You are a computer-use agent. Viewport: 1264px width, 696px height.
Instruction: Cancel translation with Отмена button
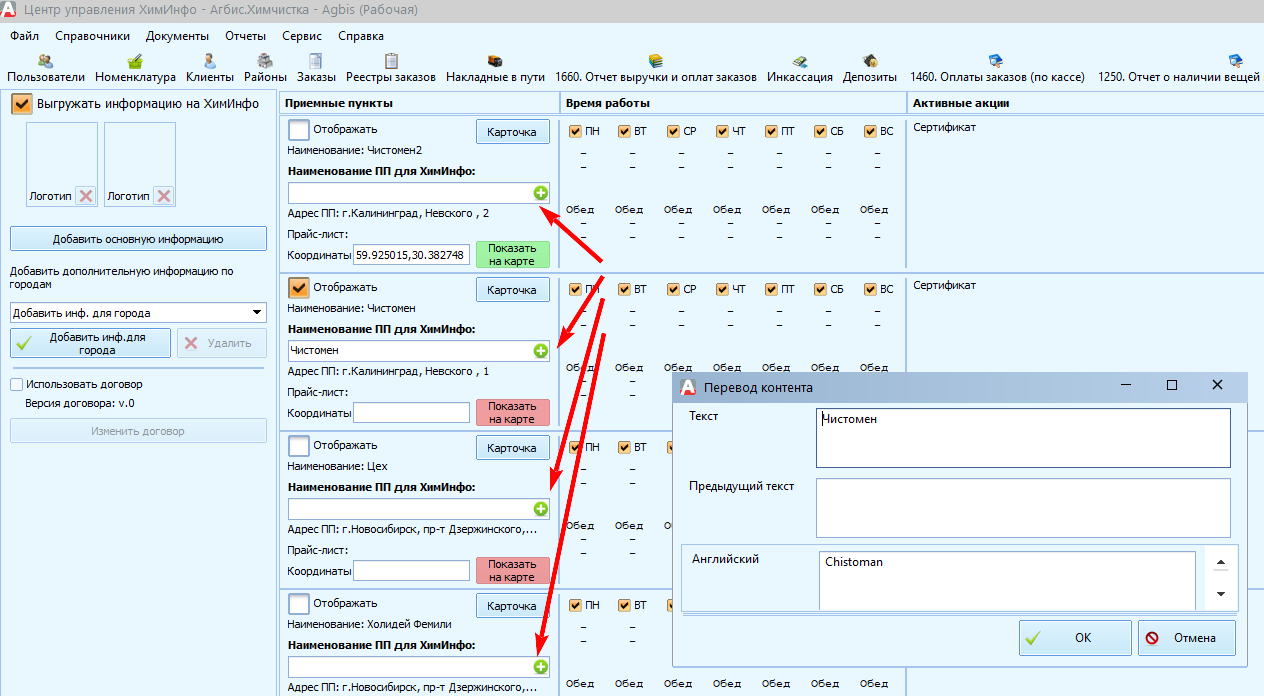point(1186,637)
